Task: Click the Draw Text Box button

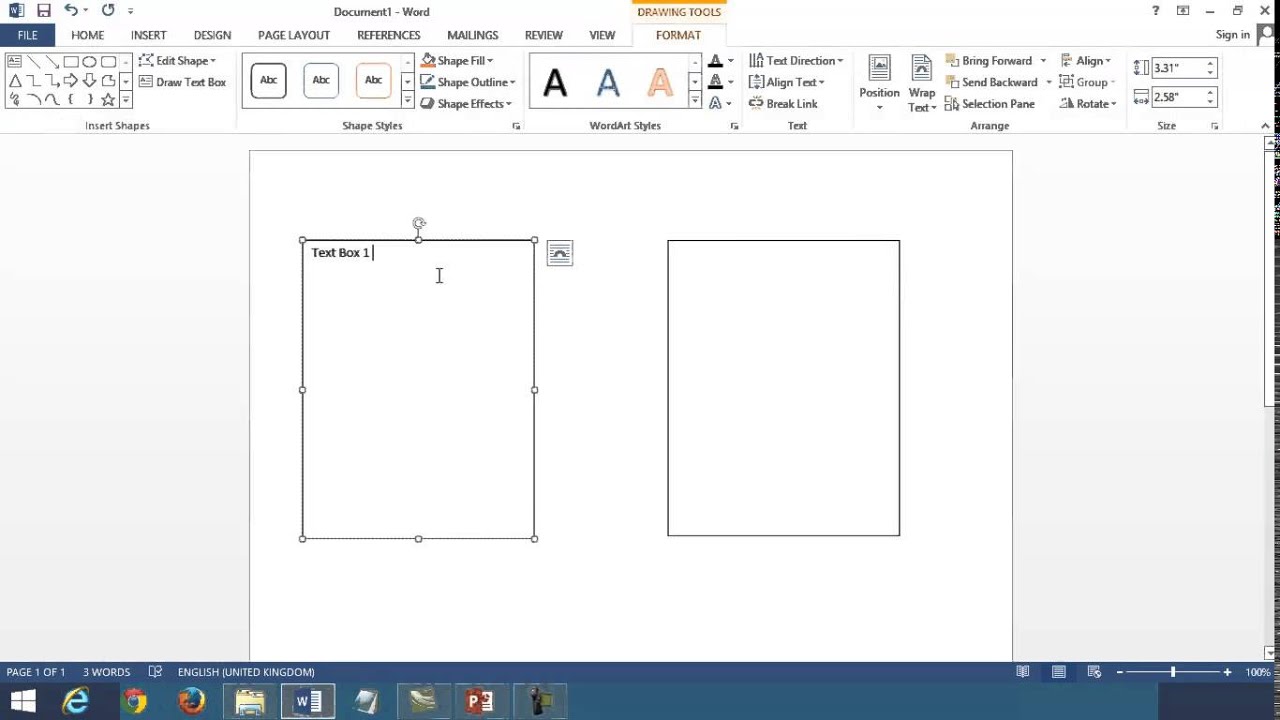Action: coord(182,82)
